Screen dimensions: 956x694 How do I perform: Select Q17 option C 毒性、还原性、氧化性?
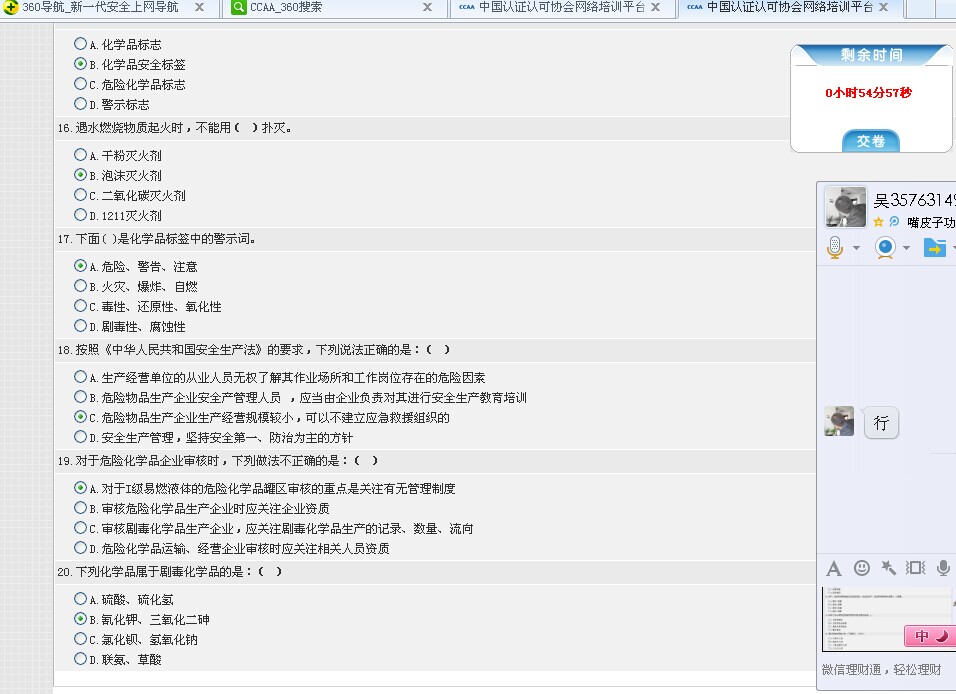(80, 306)
